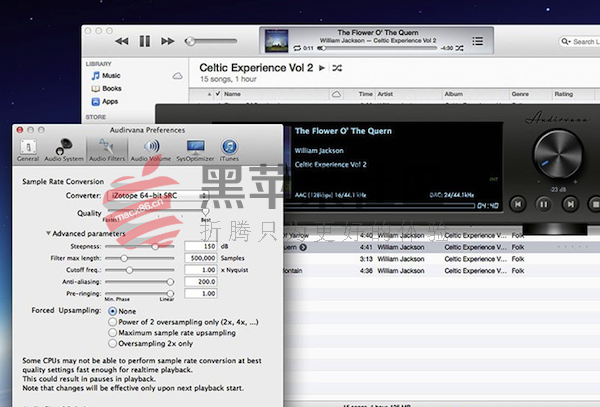Sort by the Time column header
The height and width of the screenshot is (407, 600).
coord(365,94)
